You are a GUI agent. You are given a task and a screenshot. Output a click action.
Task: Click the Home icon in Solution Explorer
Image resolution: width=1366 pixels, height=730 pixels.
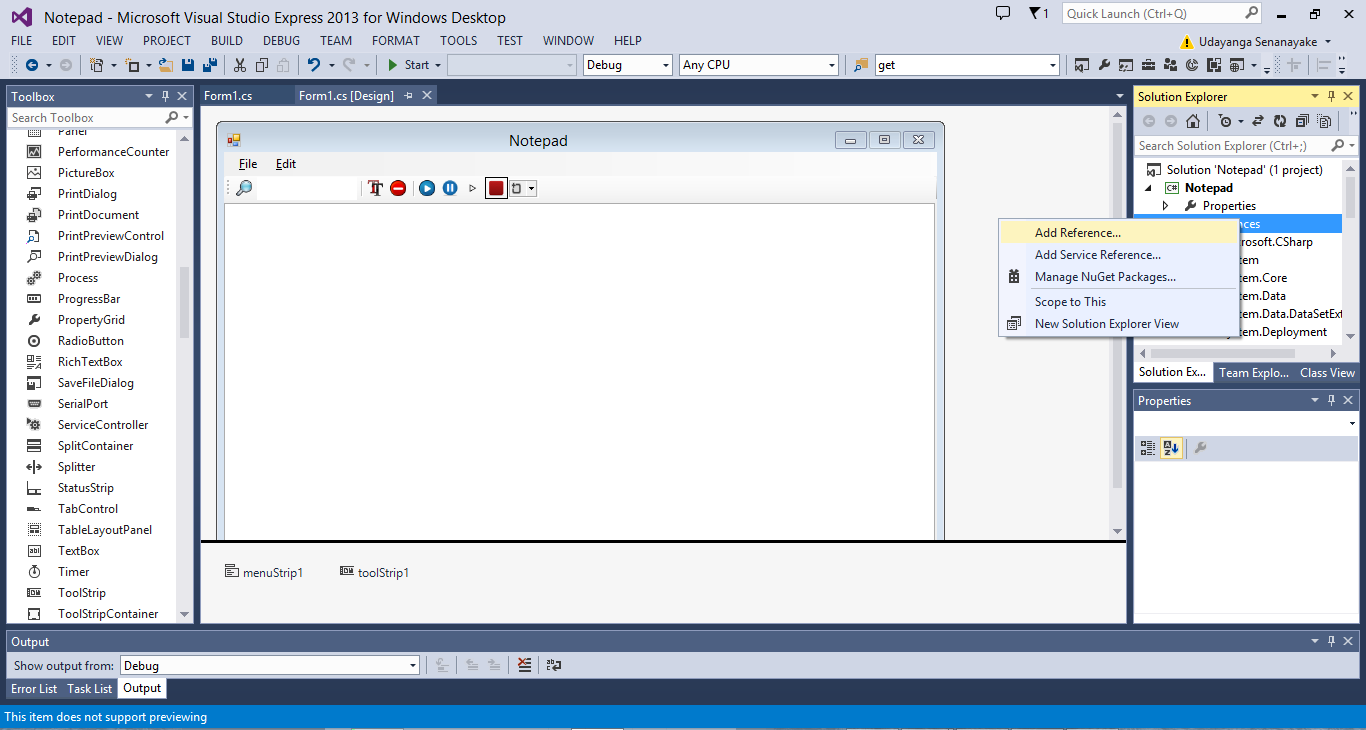pos(1193,121)
